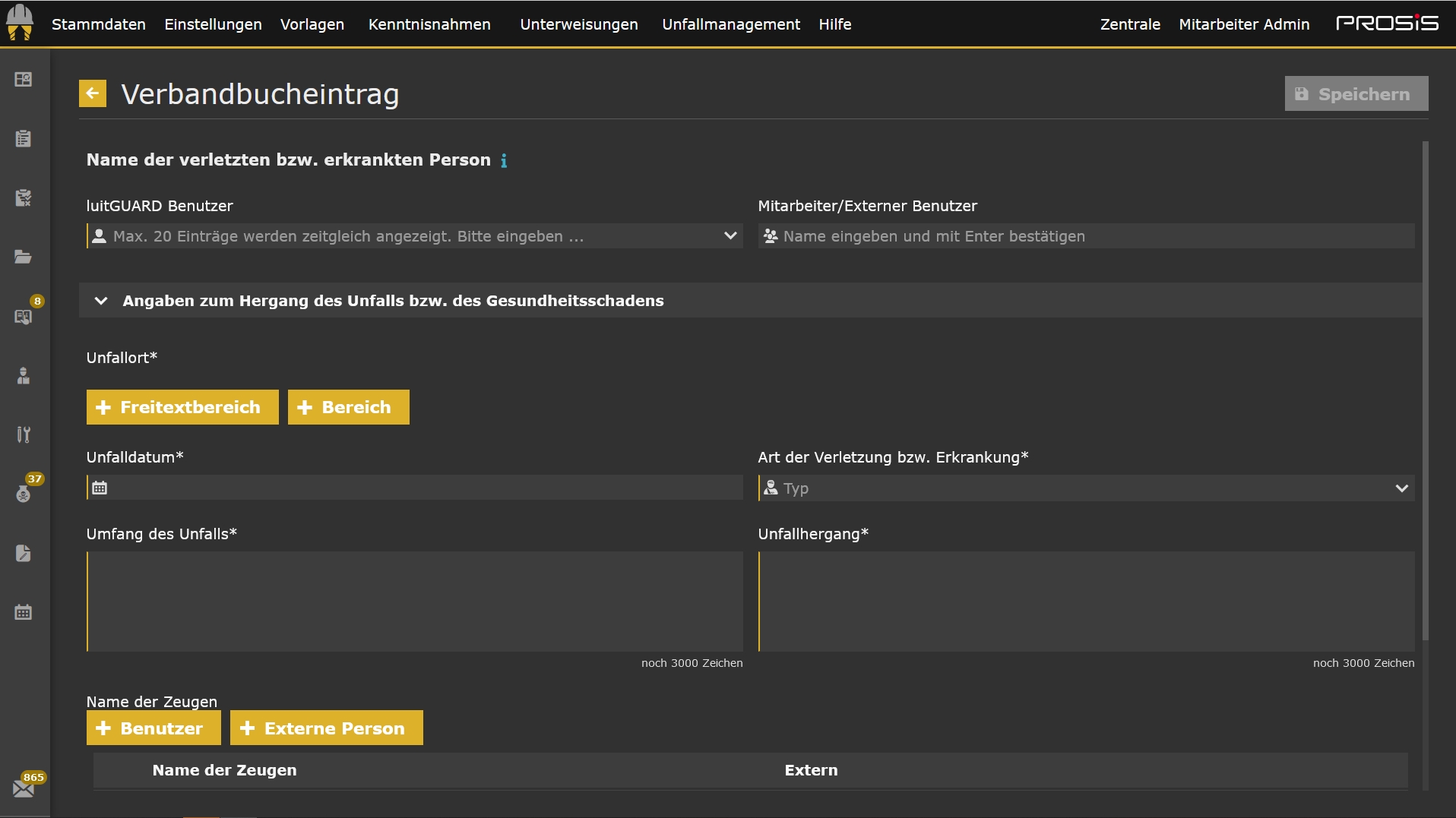
Task: Open the Unfallmanagement menu
Action: [730, 24]
